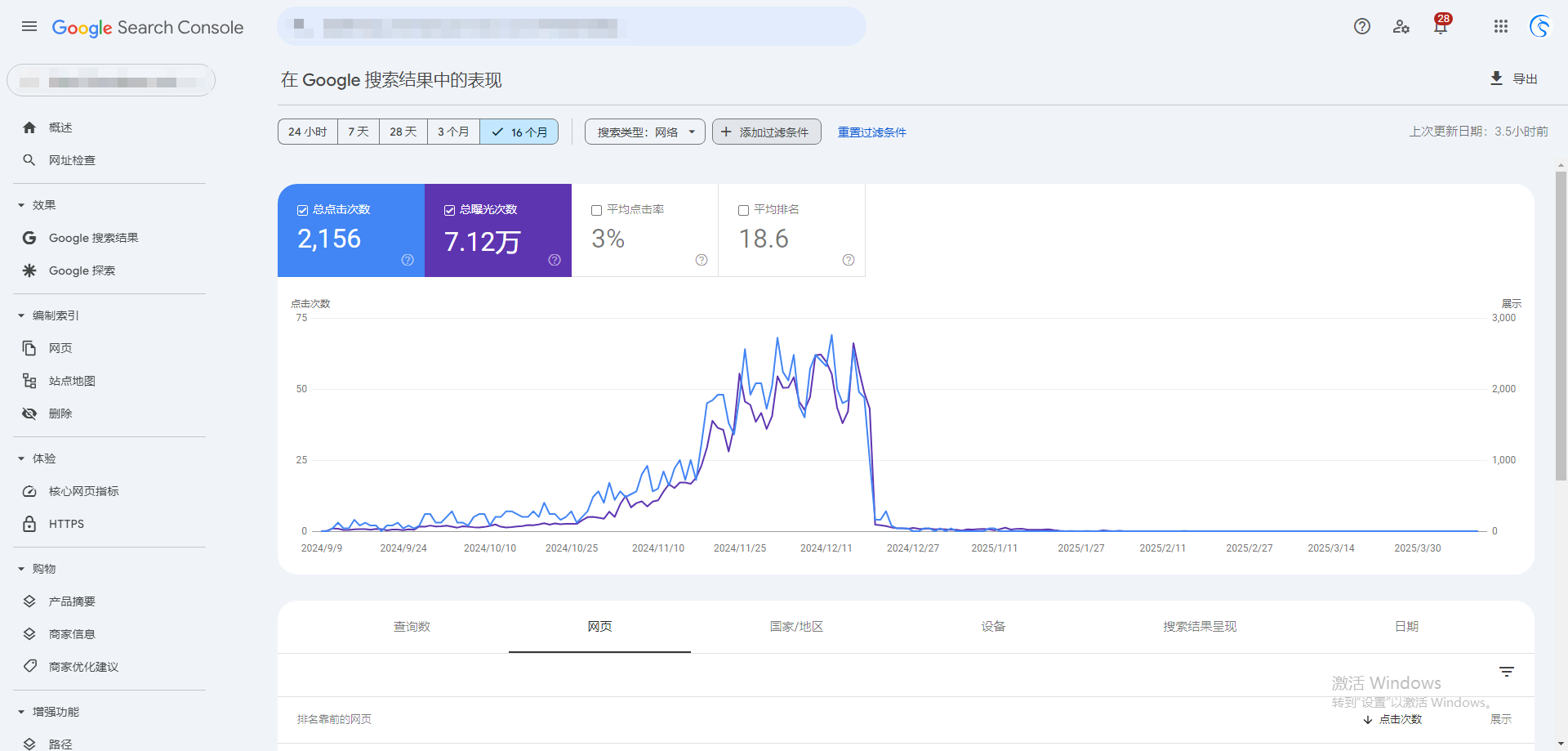This screenshot has width=1568, height=751.
Task: Collapse the 编制索引 sidebar section
Action: (x=21, y=315)
